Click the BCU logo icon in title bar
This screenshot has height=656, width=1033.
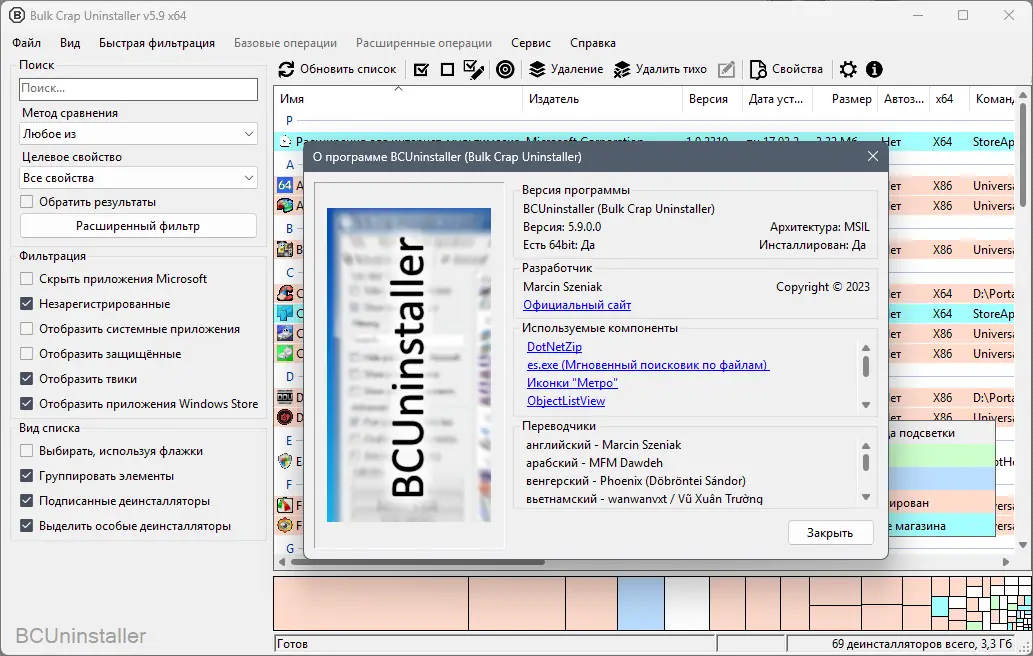[16, 14]
